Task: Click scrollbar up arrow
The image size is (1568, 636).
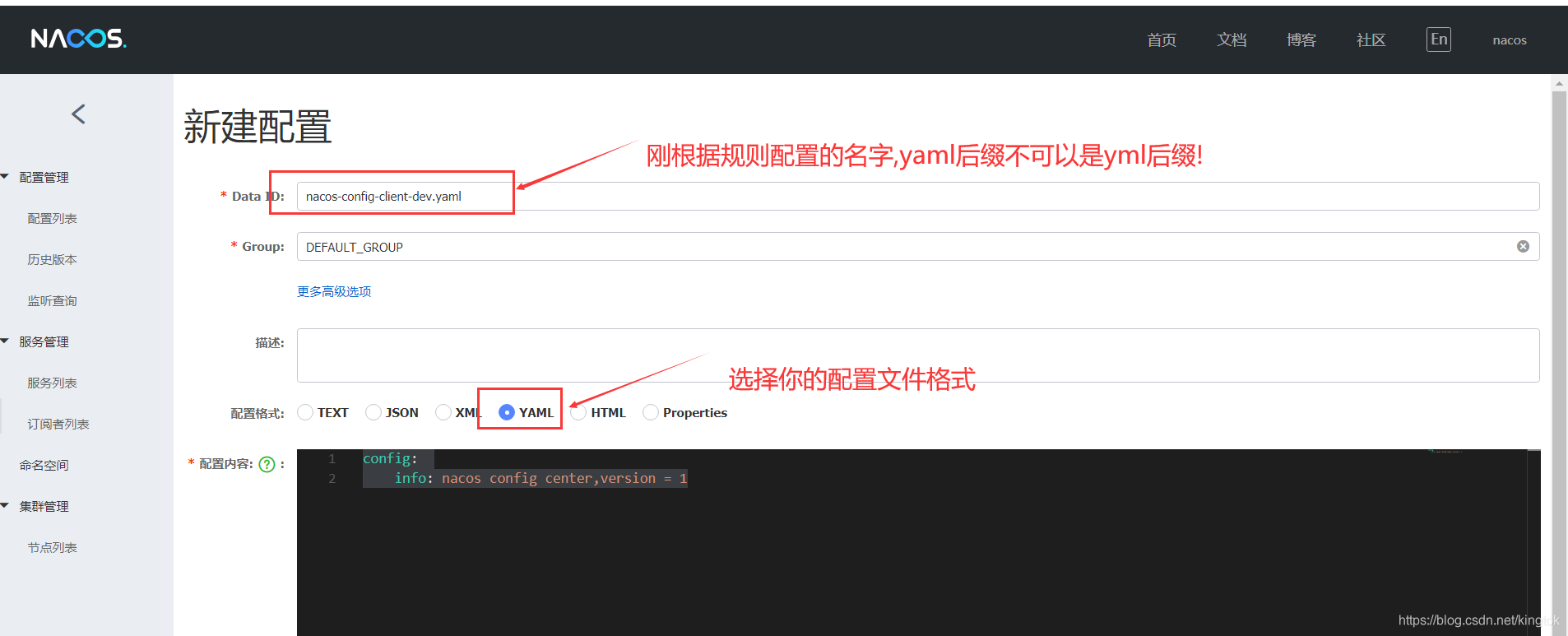Action: [x=1559, y=83]
